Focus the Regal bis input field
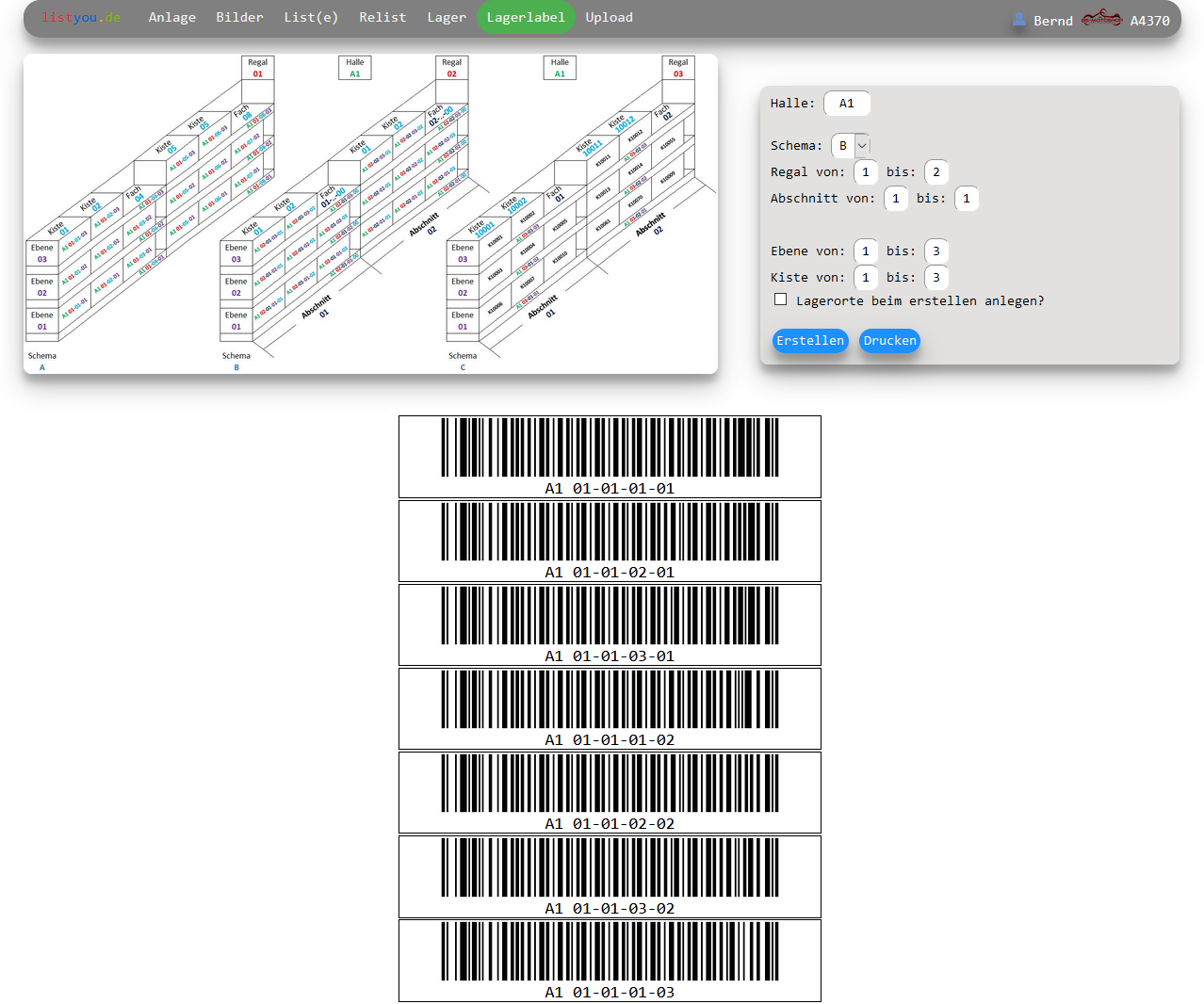The image size is (1204, 1004). point(936,172)
